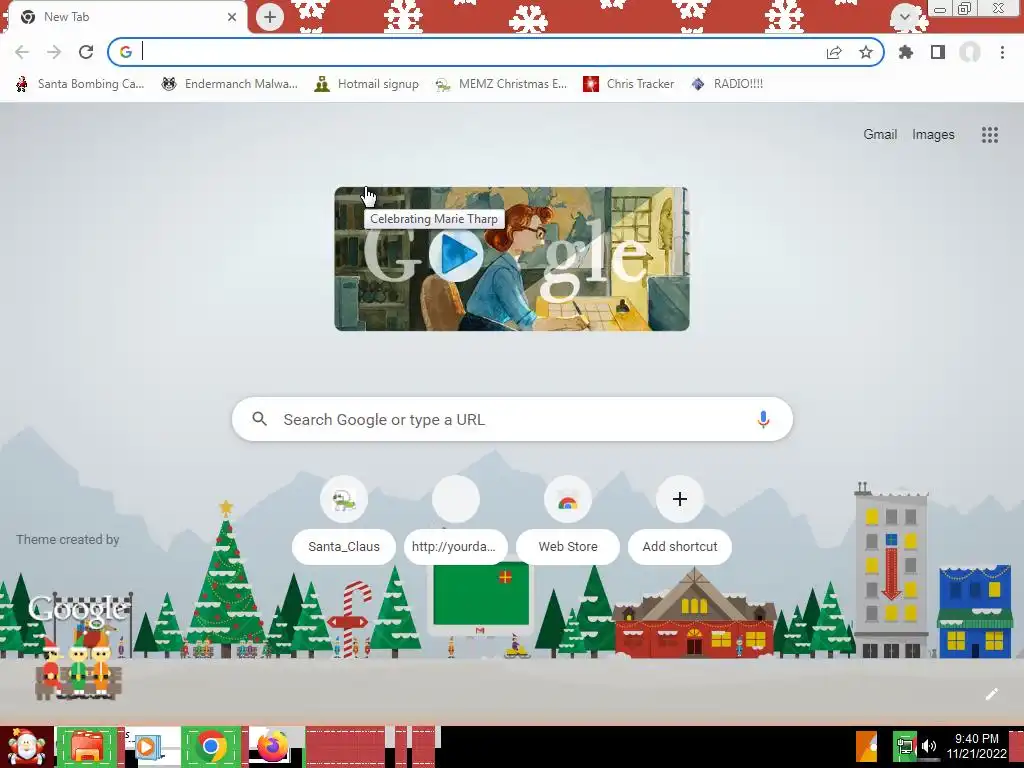Open the Santa_Claus shortcut icon
Image resolution: width=1024 pixels, height=768 pixels.
[x=344, y=500]
